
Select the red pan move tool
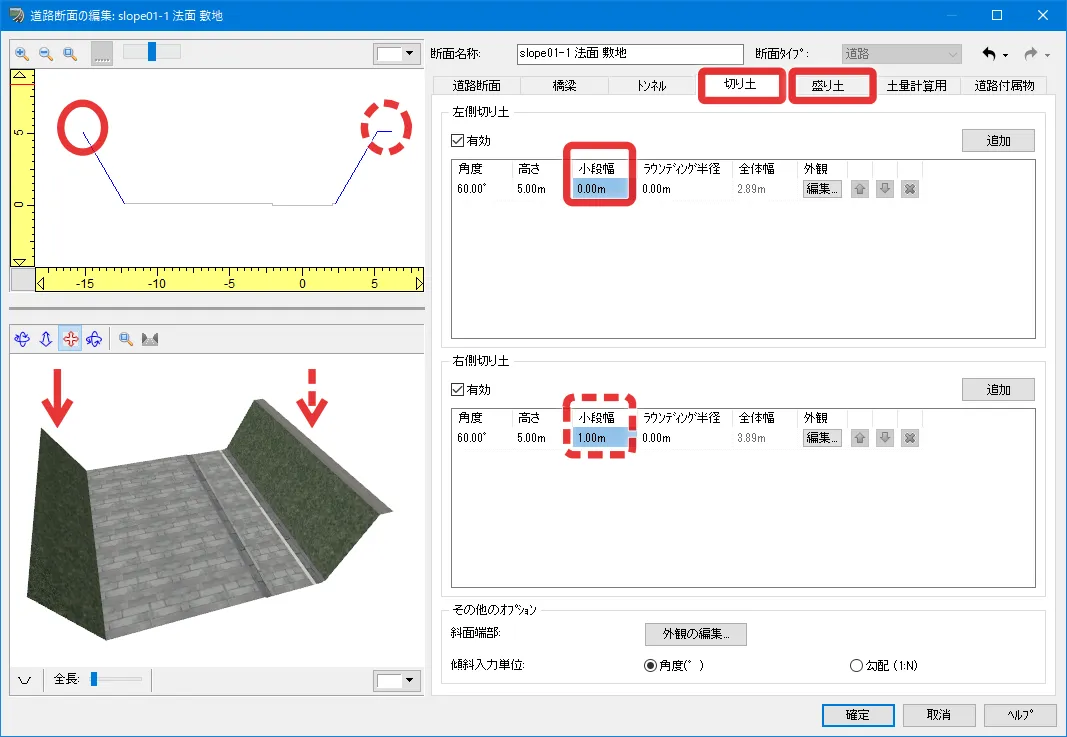[x=70, y=340]
